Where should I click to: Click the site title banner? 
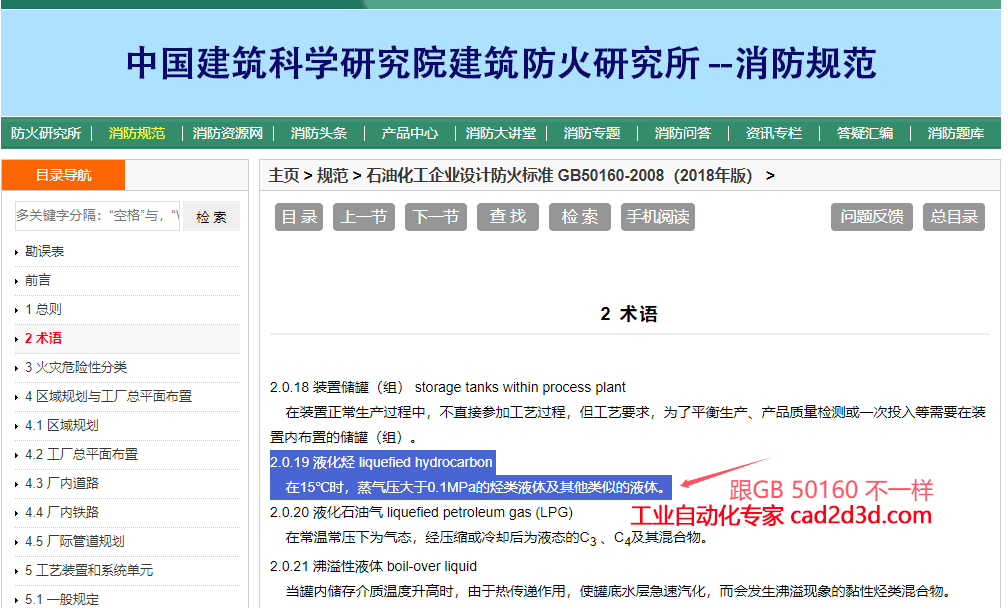pos(501,62)
